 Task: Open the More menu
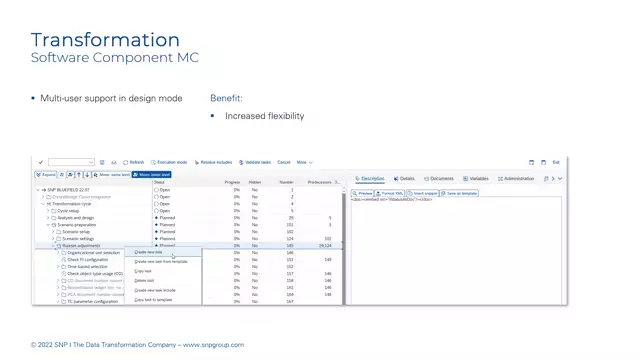tap(304, 162)
